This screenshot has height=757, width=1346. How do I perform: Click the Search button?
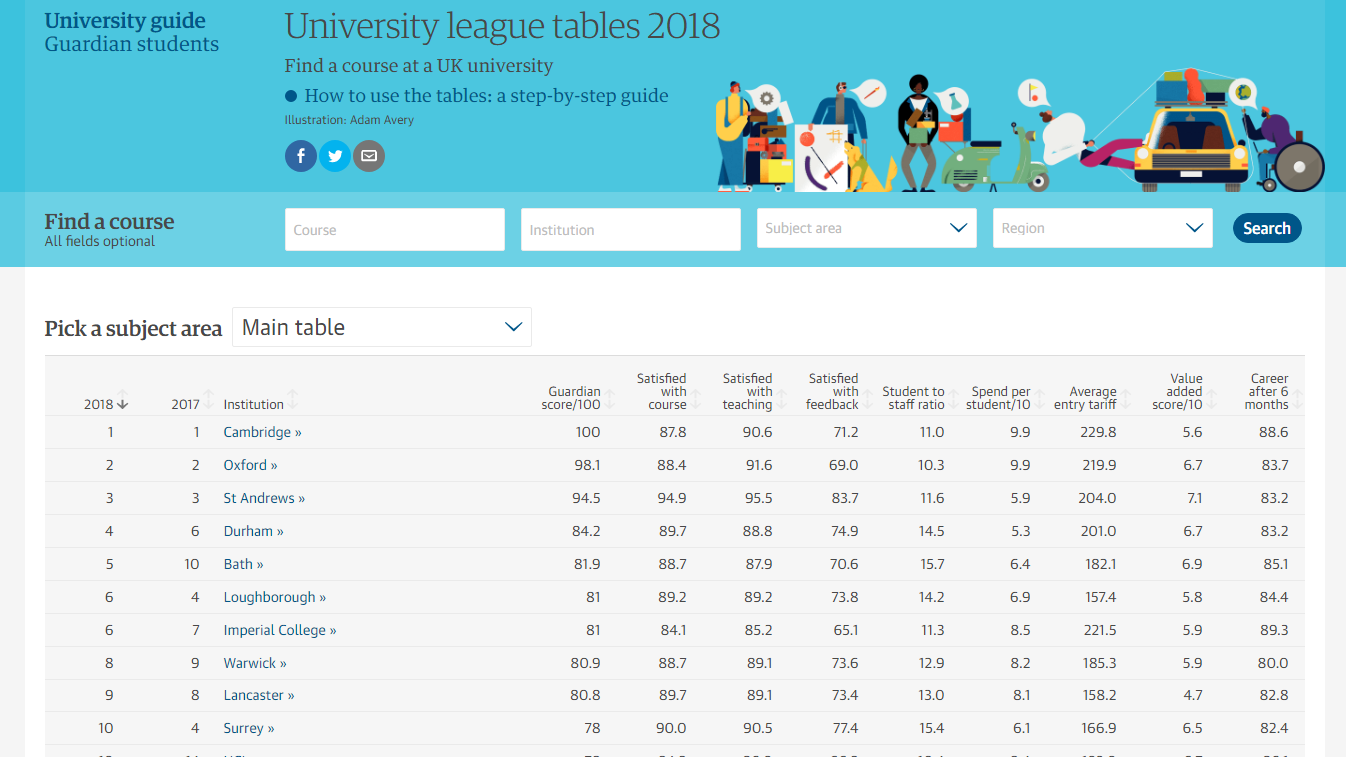pyautogui.click(x=1267, y=228)
